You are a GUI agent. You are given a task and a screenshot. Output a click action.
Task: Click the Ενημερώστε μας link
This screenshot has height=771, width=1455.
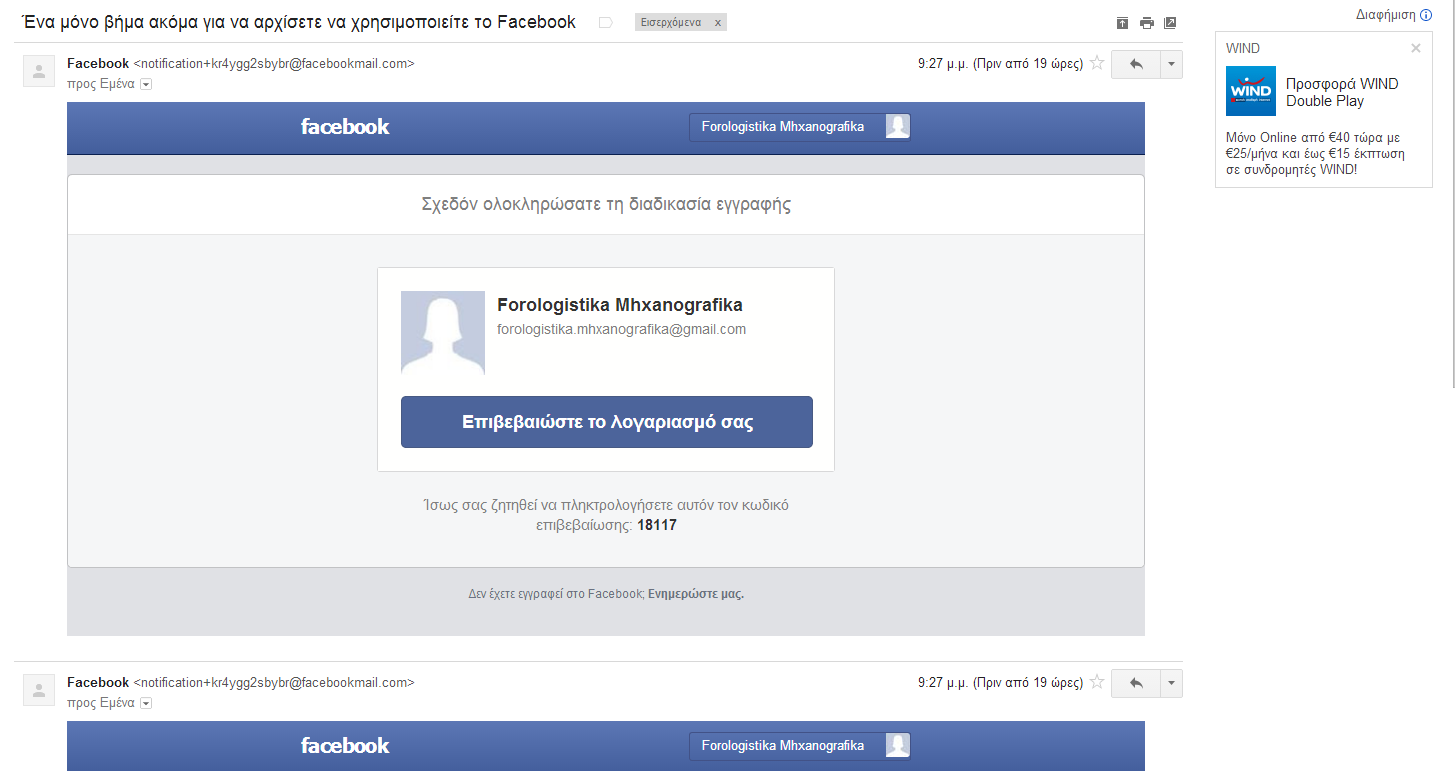pos(696,593)
